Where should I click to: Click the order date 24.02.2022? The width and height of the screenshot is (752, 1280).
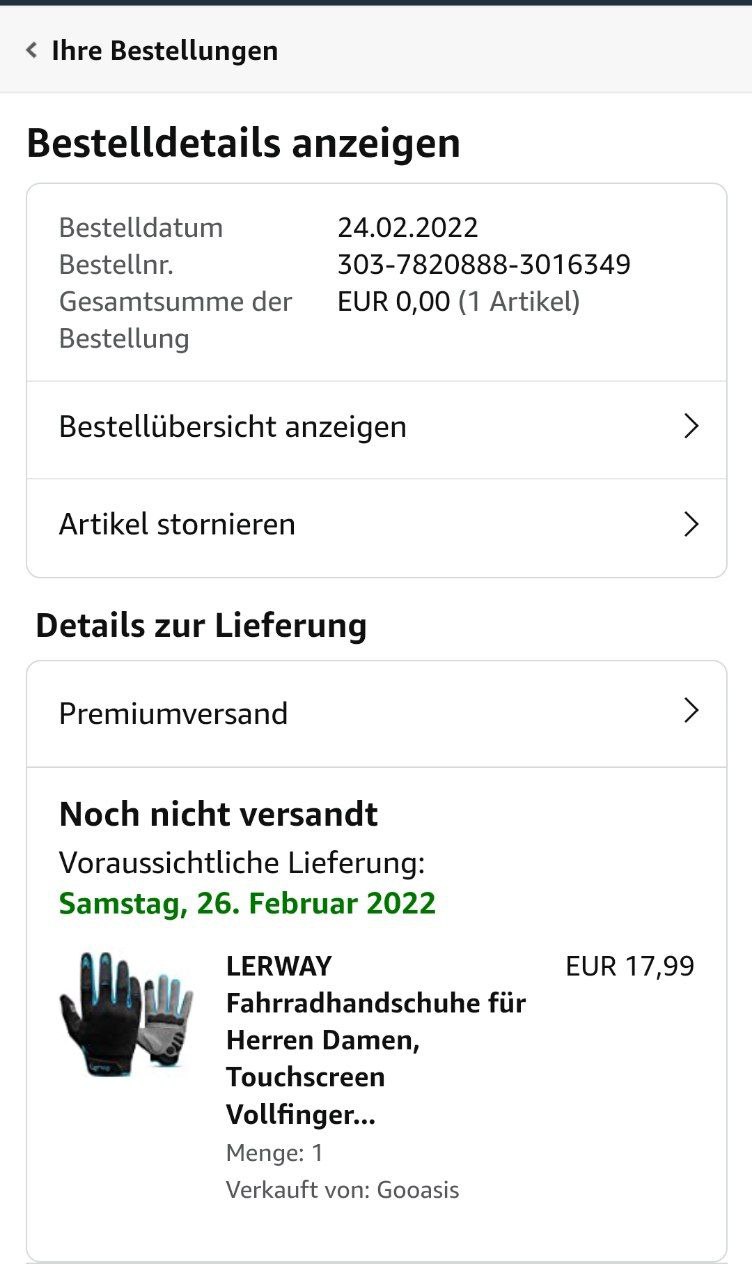point(408,227)
